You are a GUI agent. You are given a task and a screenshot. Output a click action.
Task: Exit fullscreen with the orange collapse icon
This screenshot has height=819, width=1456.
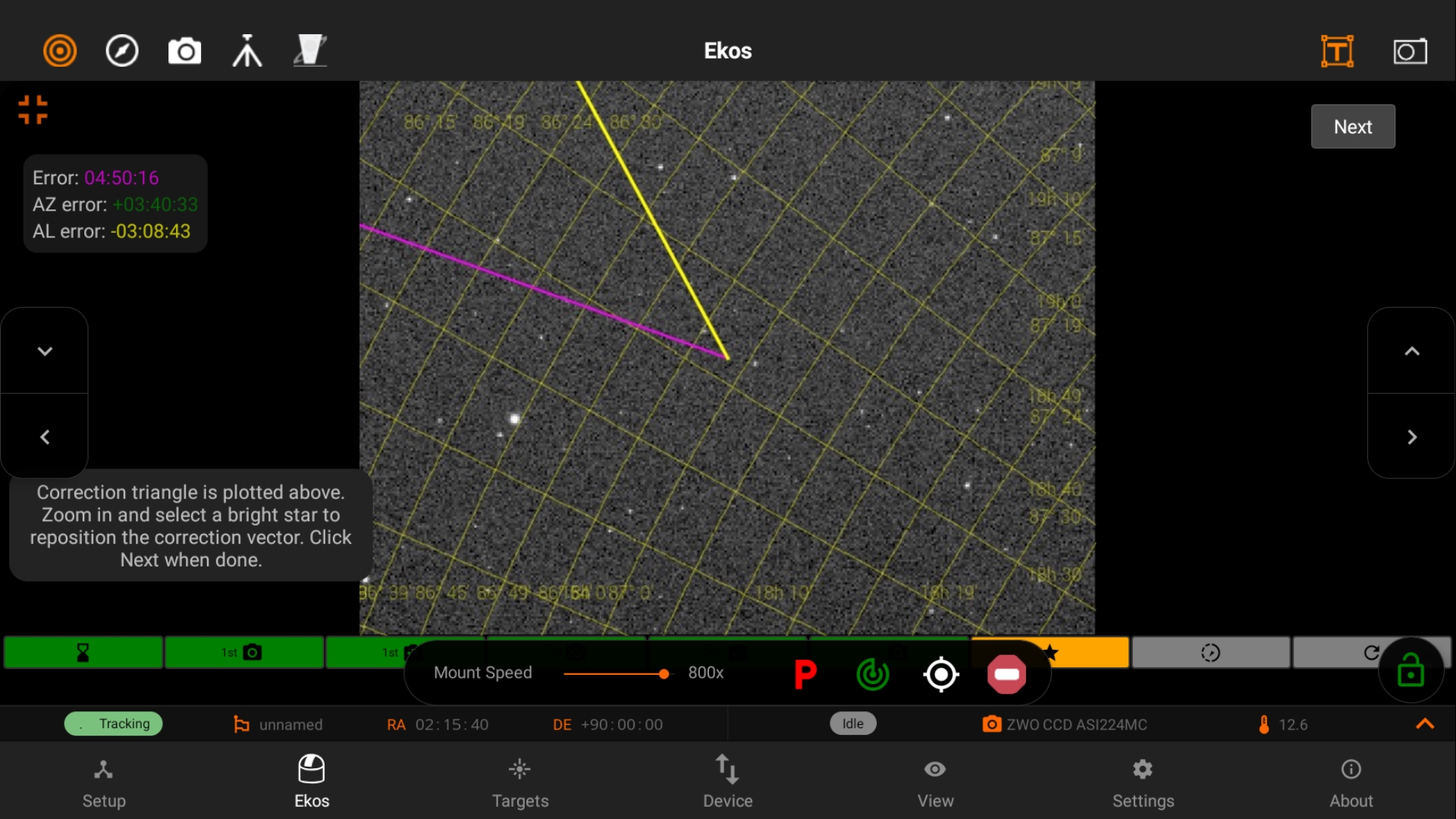click(33, 109)
